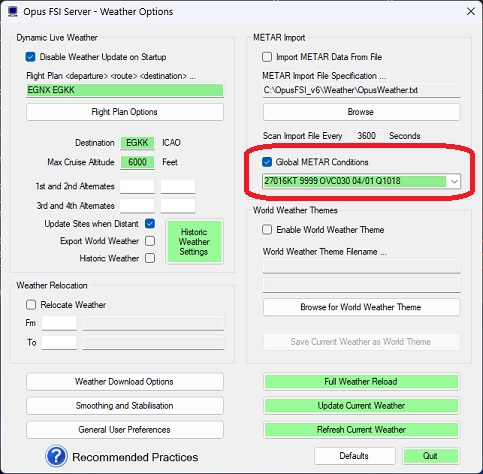This screenshot has height=474, width=483.
Task: Click the Max Cruise Altitude field 6000
Action: pos(137,162)
